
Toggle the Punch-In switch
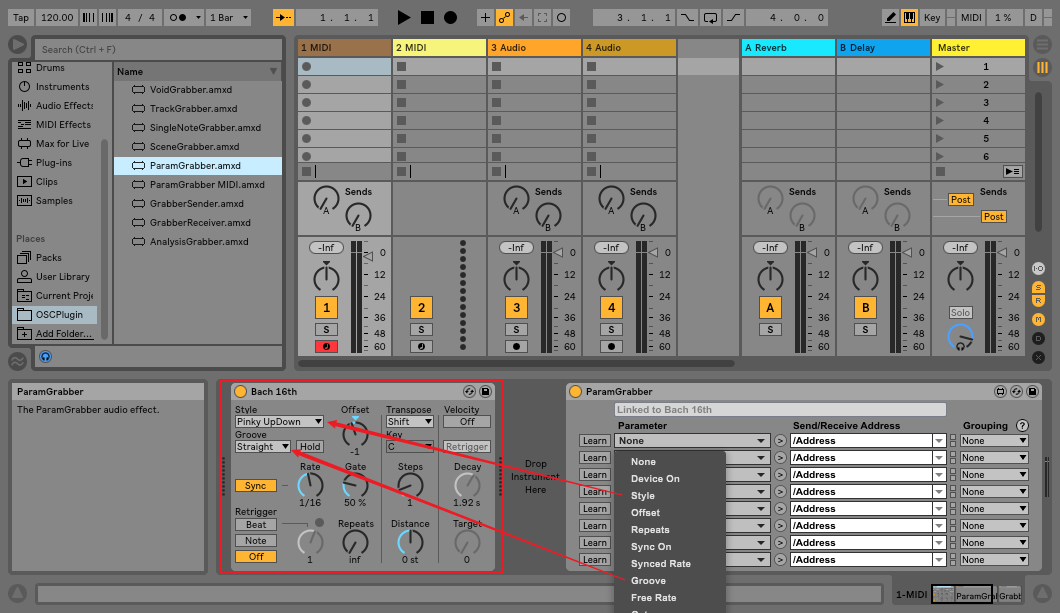click(x=687, y=18)
